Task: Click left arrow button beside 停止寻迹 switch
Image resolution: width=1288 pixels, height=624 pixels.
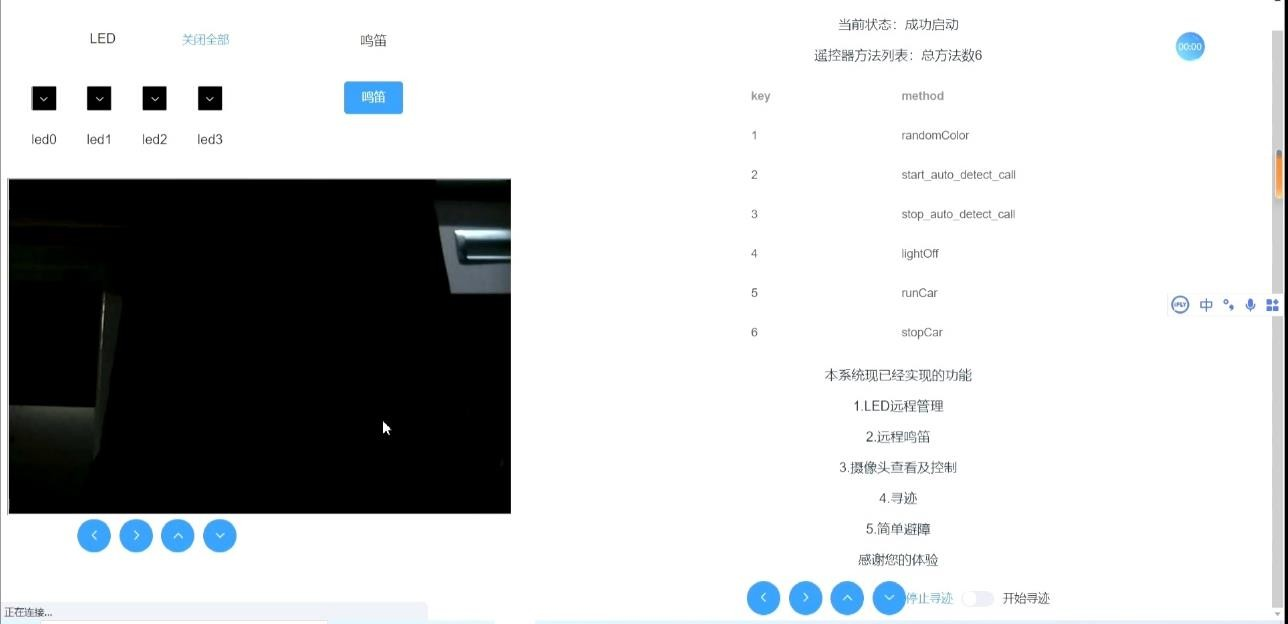Action: pos(764,598)
